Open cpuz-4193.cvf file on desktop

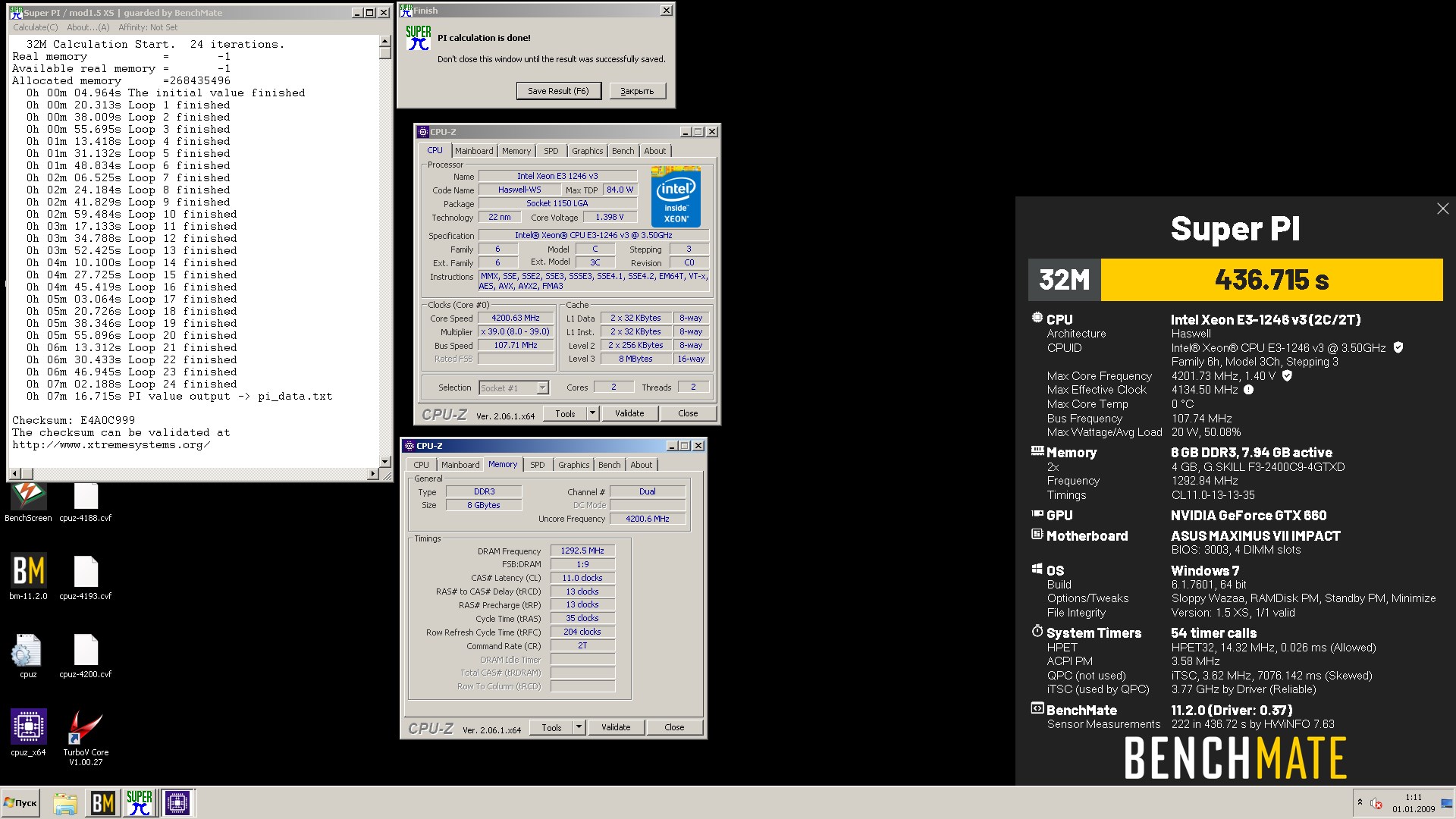click(86, 576)
